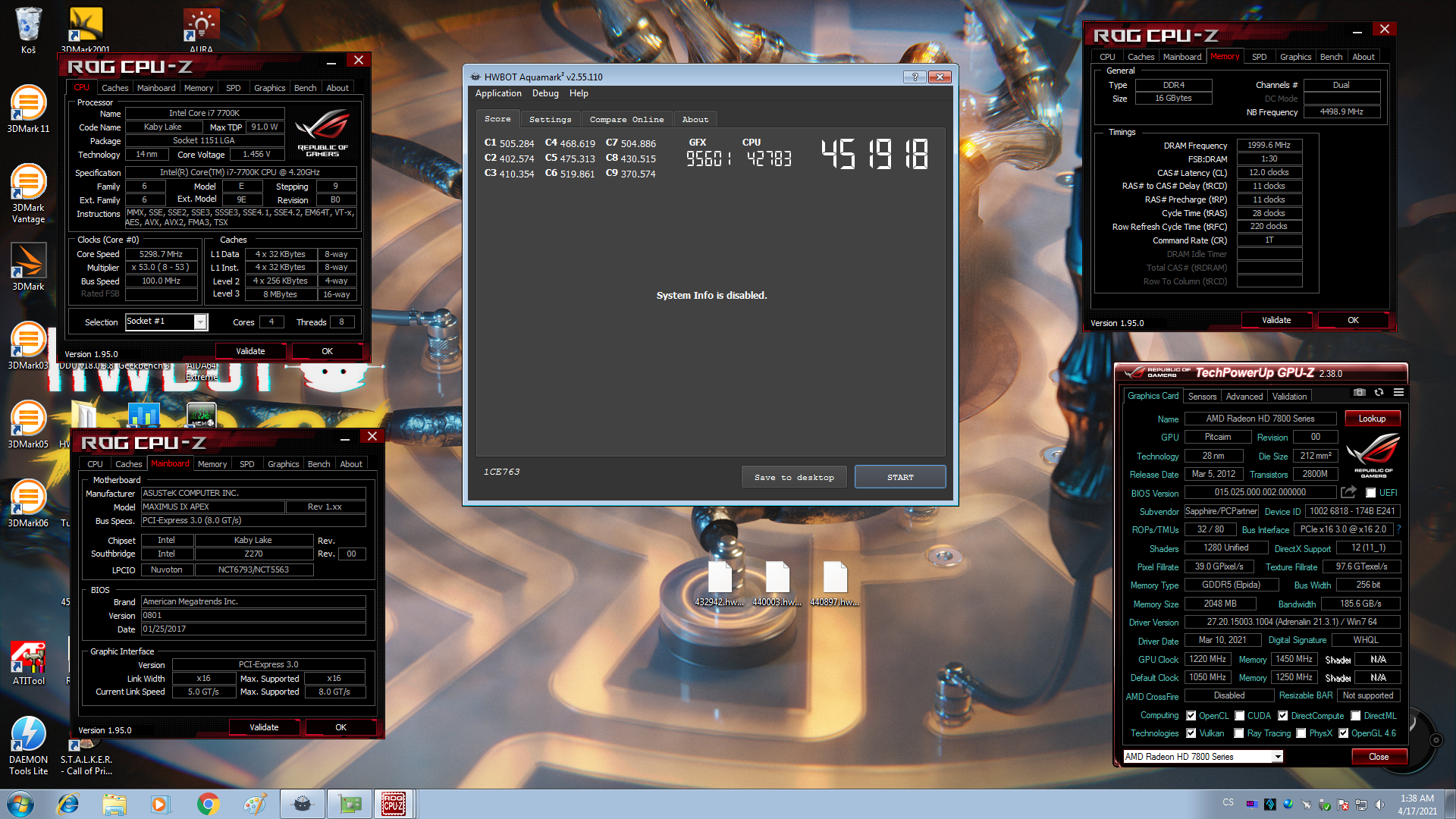Toggle the CUDA checkbox

1239,716
